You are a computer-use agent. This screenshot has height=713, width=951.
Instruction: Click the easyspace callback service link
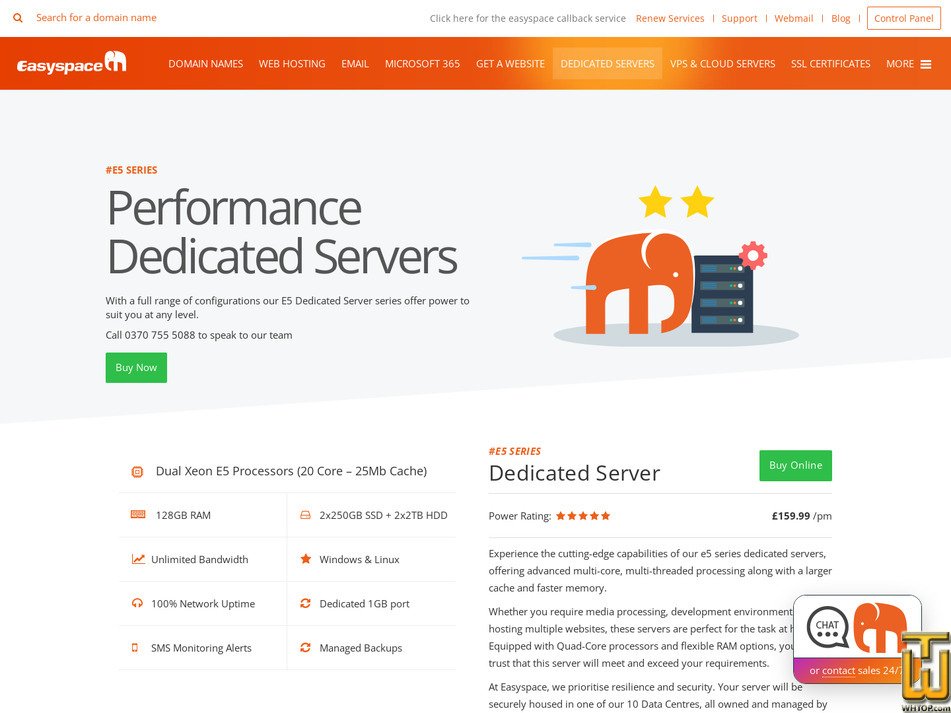pyautogui.click(x=528, y=18)
